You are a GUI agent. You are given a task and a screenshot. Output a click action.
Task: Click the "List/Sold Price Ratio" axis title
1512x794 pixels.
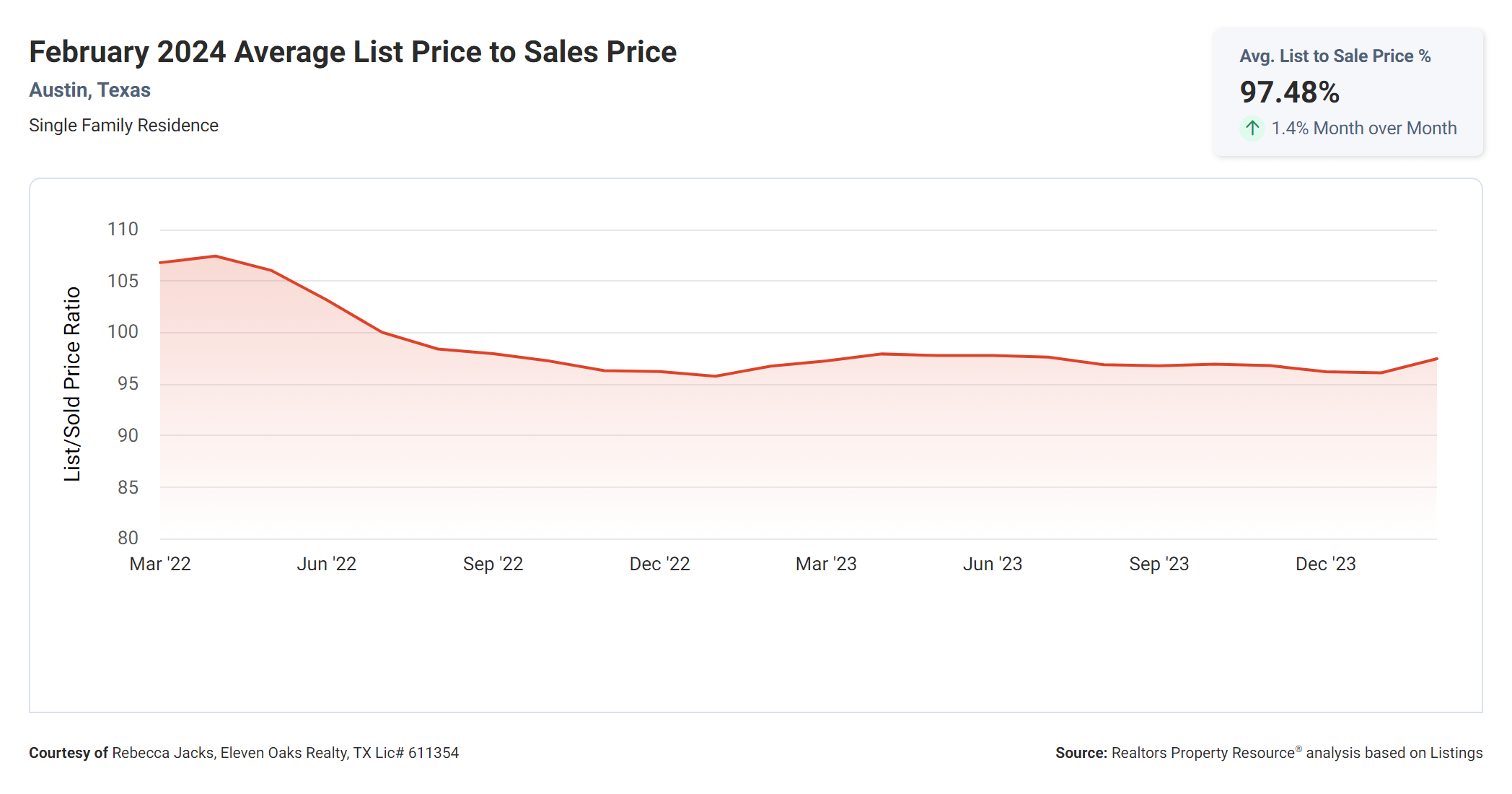[72, 384]
